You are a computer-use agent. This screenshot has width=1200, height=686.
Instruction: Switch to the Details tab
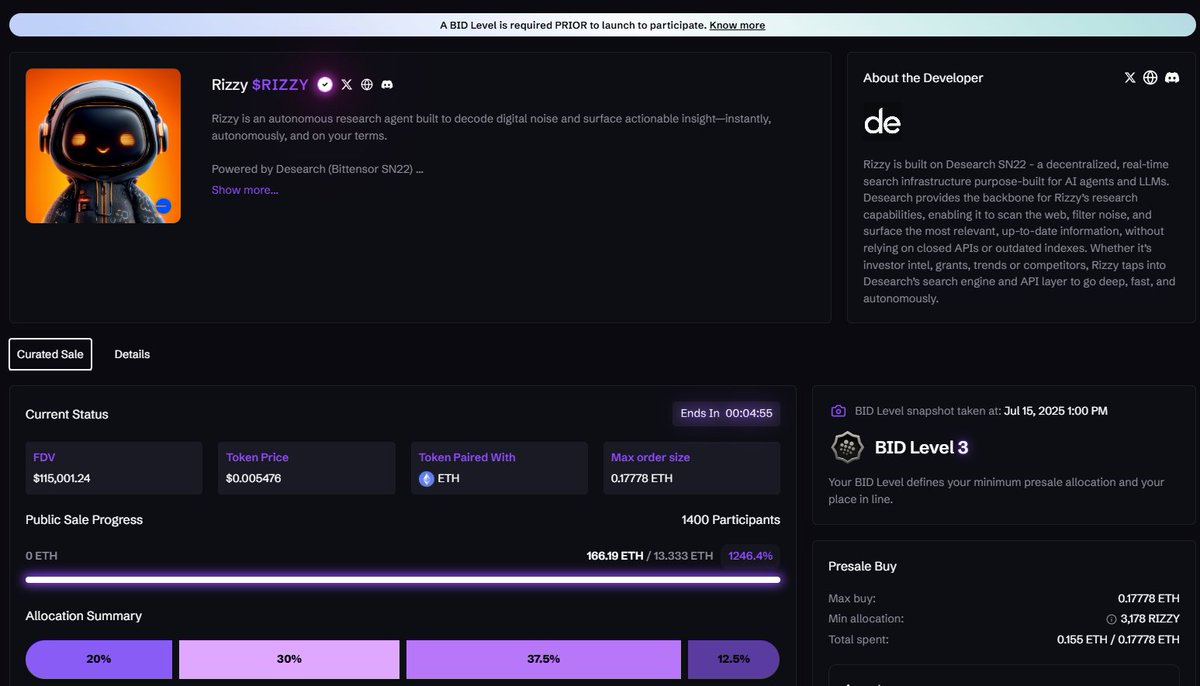(x=132, y=354)
